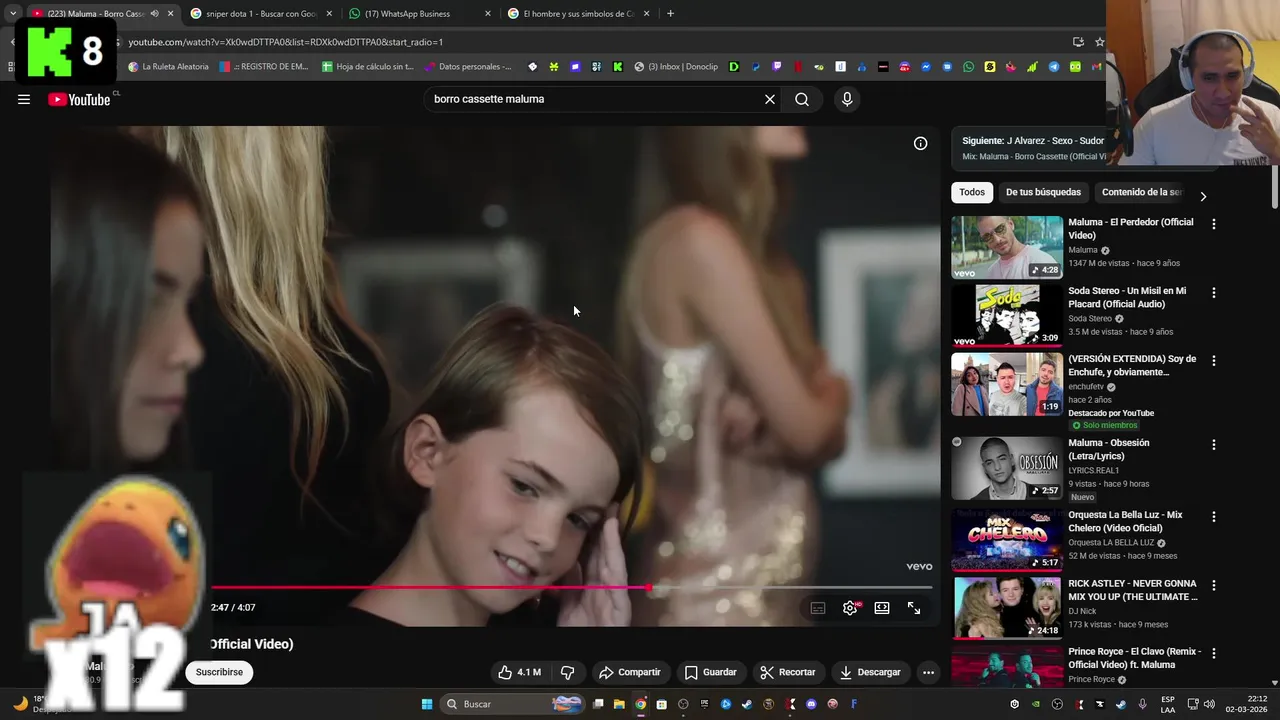The height and width of the screenshot is (720, 1280).
Task: Open the Windows Start menu
Action: pyautogui.click(x=427, y=704)
